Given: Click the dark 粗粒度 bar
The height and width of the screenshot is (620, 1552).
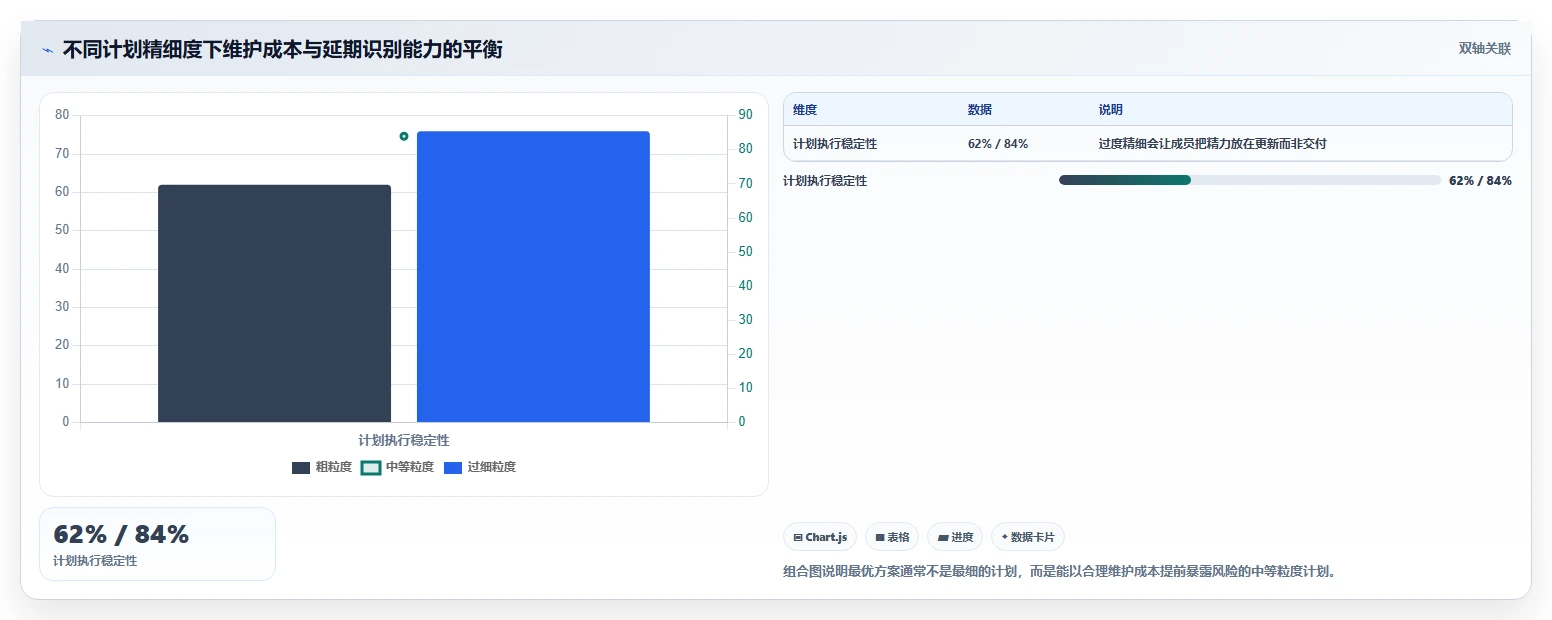Looking at the screenshot, I should click(274, 303).
